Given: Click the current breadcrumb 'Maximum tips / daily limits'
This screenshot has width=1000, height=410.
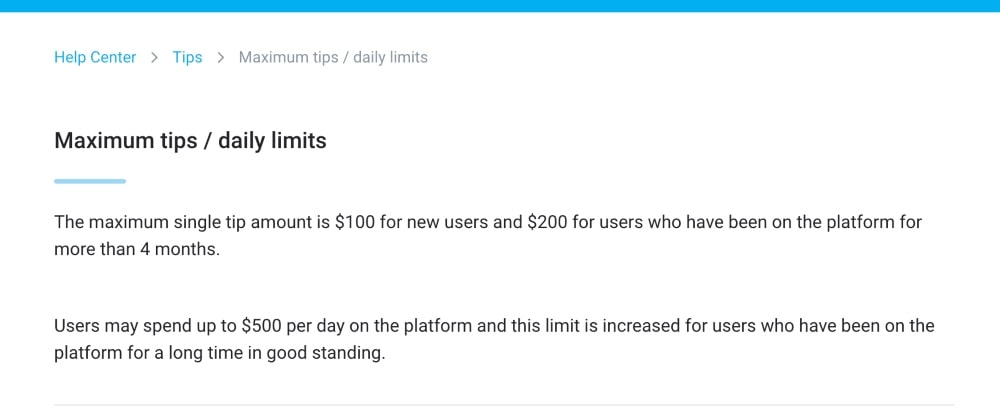Looking at the screenshot, I should (333, 57).
